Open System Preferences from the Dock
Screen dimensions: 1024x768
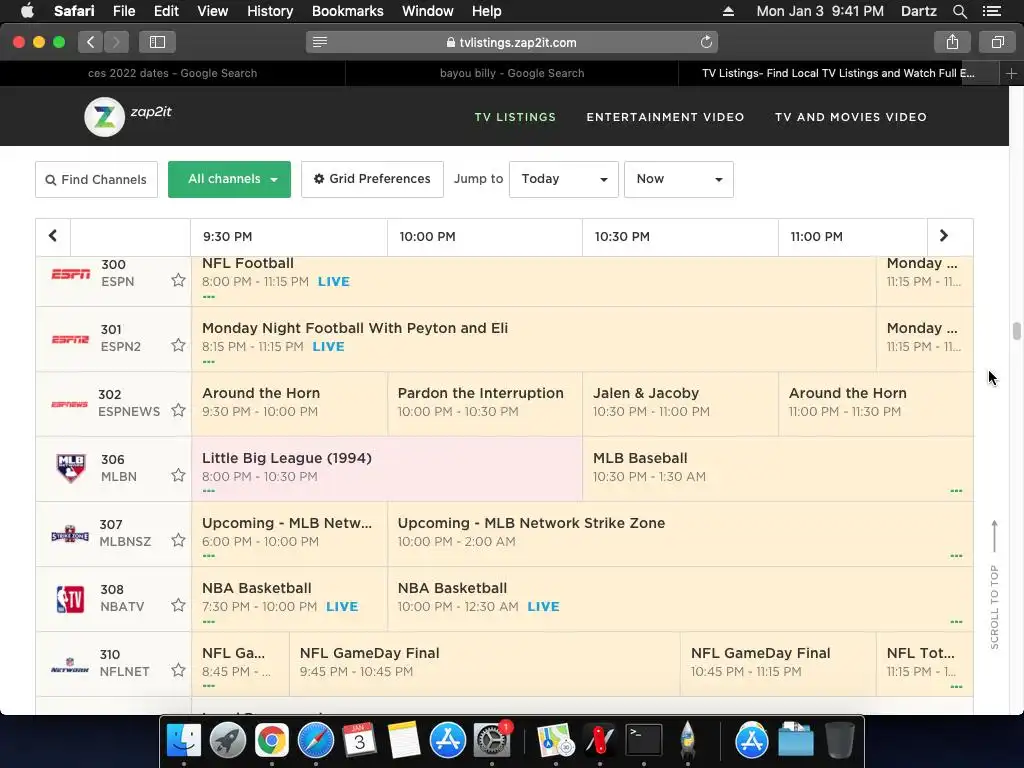click(491, 740)
